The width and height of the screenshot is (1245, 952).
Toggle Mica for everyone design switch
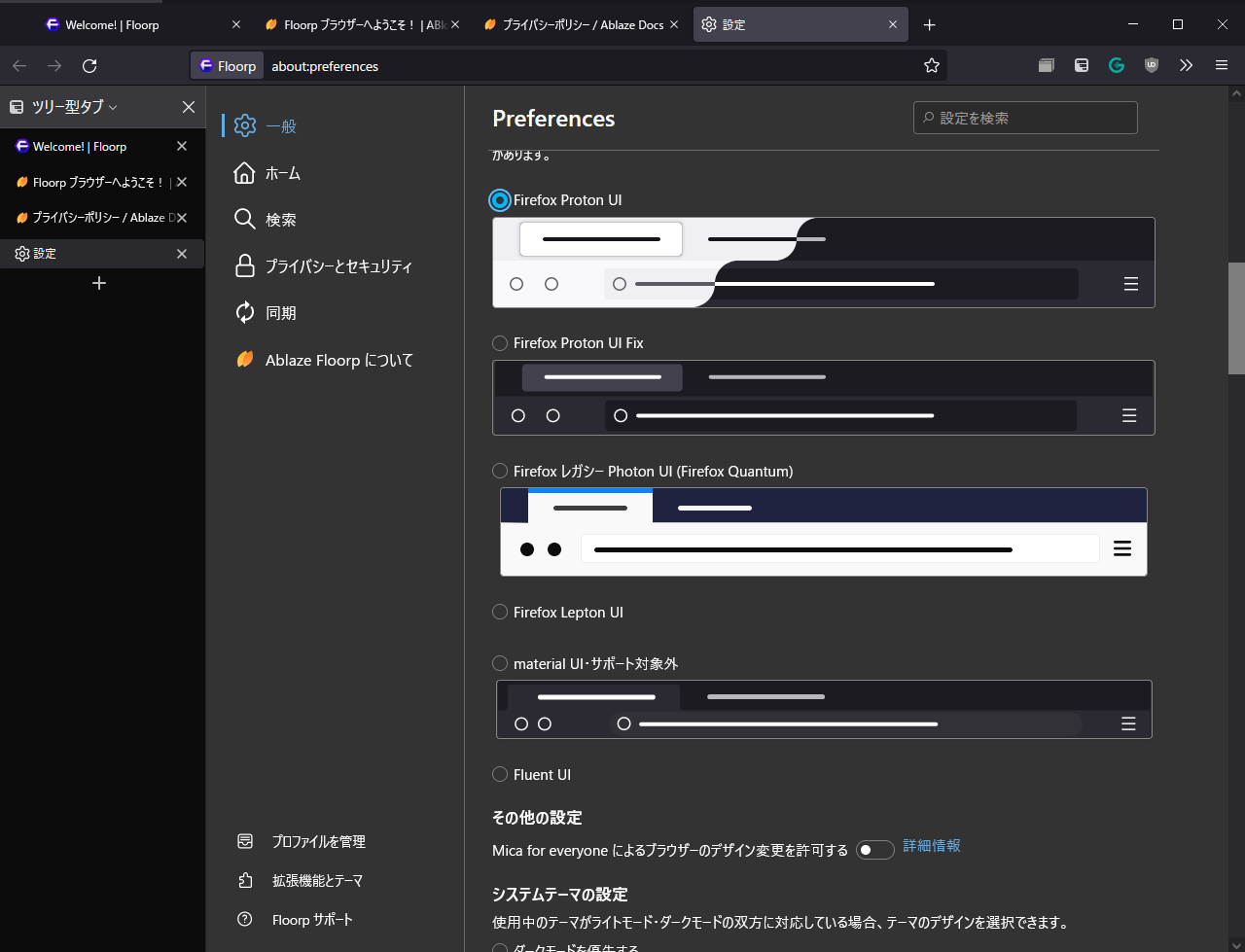click(x=874, y=850)
